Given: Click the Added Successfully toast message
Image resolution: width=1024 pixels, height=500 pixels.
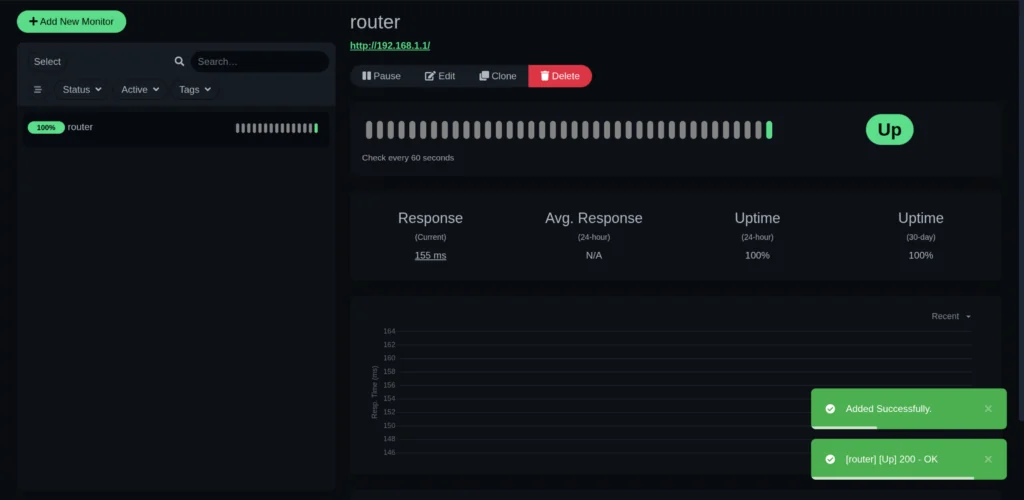Looking at the screenshot, I should point(908,409).
